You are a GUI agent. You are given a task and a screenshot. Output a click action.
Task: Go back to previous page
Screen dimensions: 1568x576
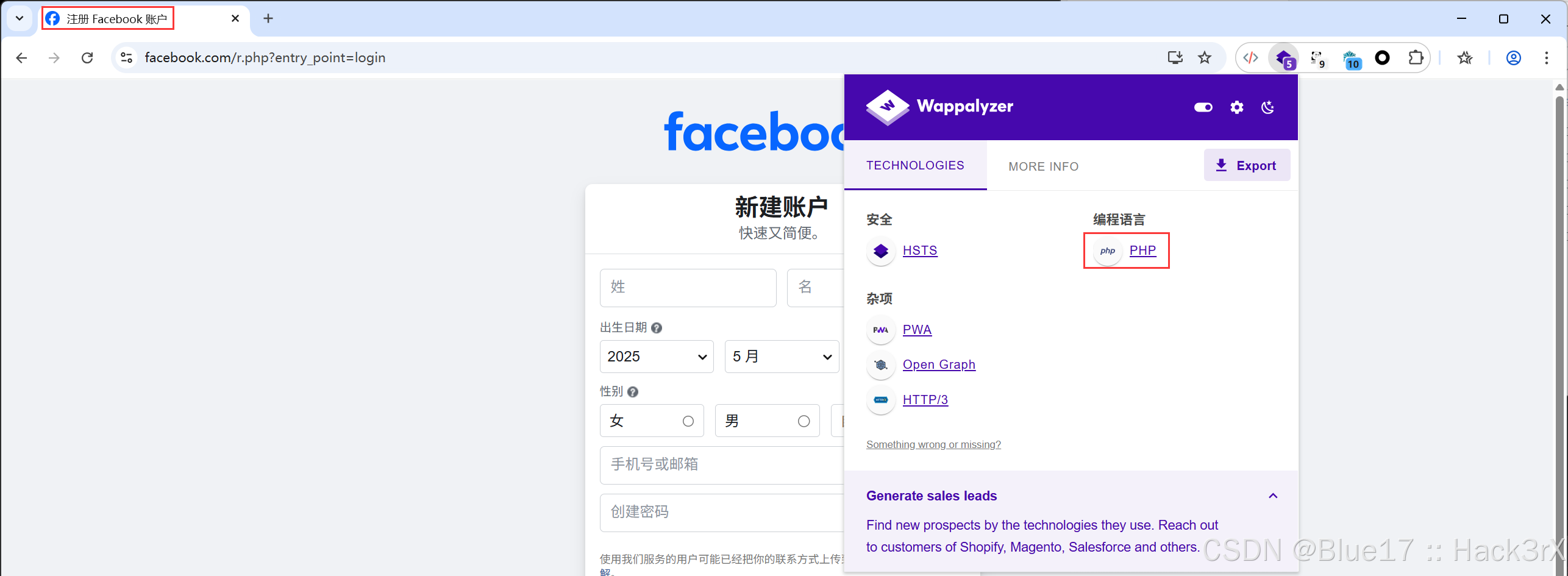[21, 58]
